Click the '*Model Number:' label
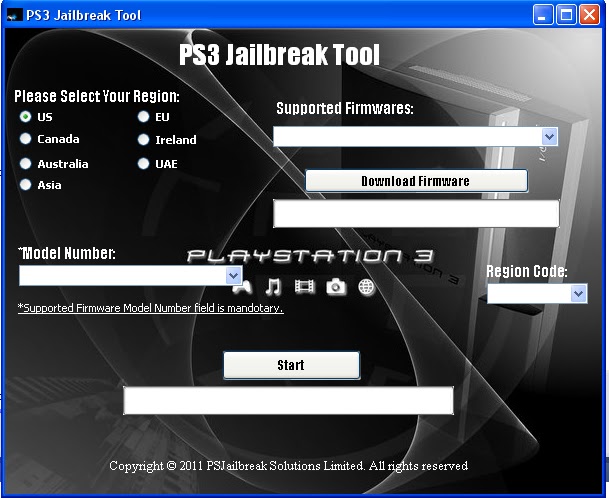This screenshot has width=609, height=498. 66,253
